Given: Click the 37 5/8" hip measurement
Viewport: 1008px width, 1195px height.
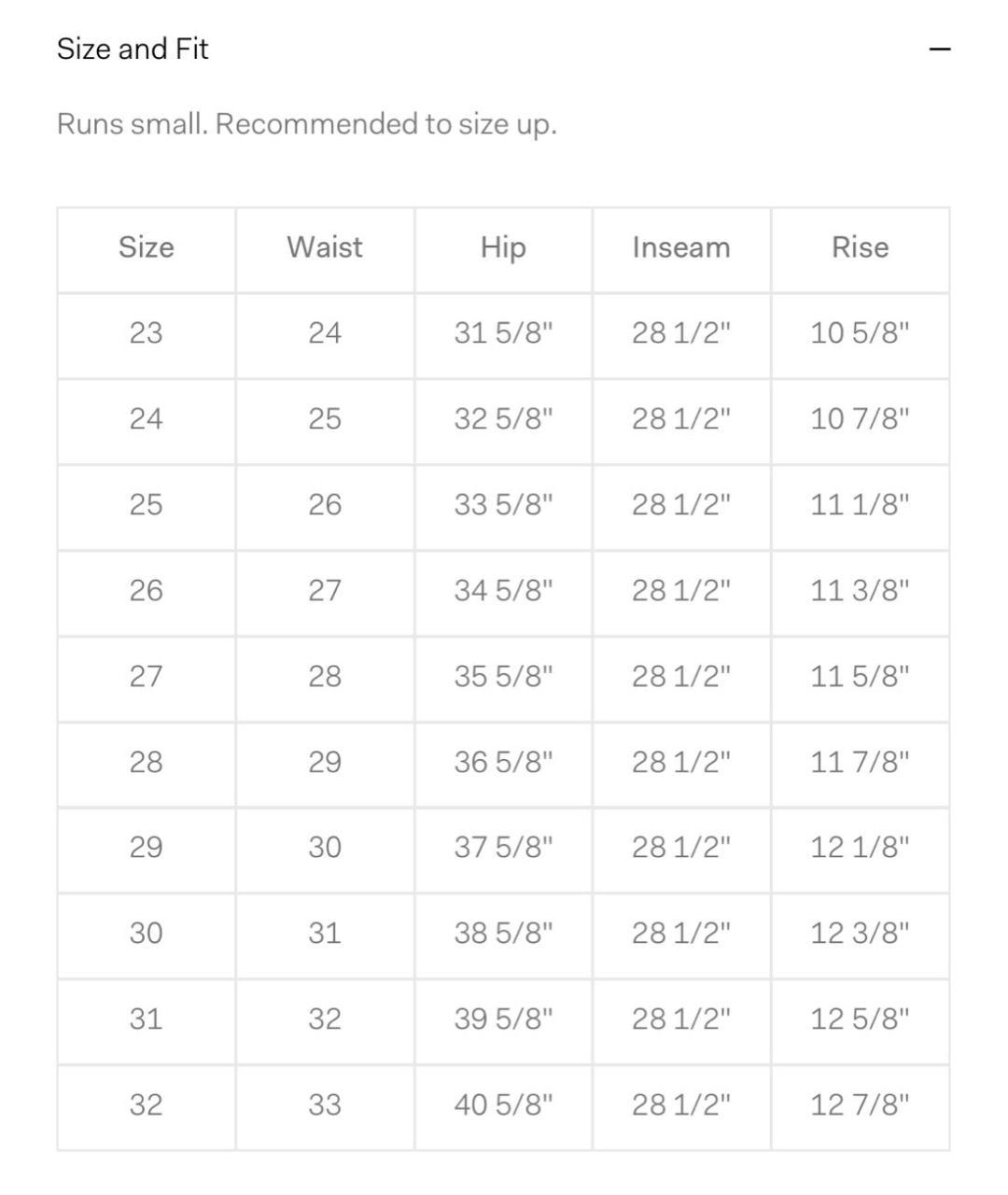Looking at the screenshot, I should point(503,848).
